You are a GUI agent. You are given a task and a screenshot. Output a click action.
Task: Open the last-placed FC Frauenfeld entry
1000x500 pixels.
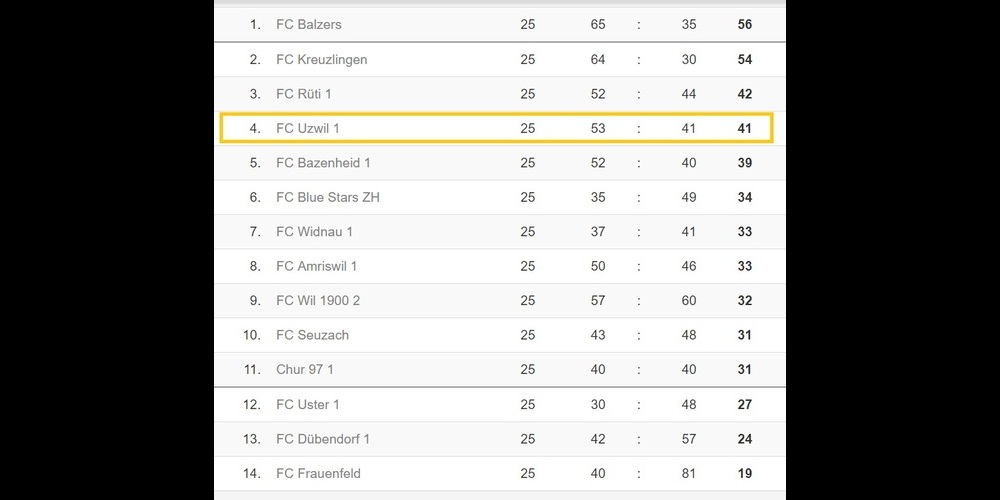click(x=318, y=473)
